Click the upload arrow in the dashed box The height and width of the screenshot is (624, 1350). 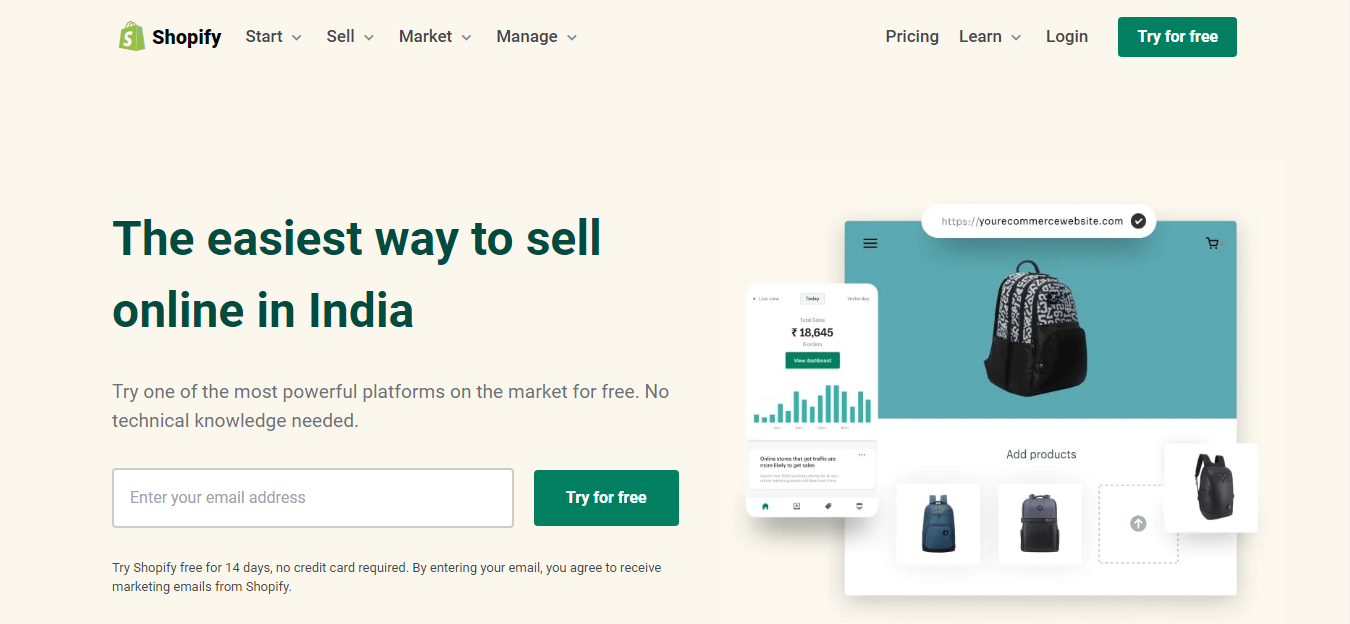[x=1138, y=523]
